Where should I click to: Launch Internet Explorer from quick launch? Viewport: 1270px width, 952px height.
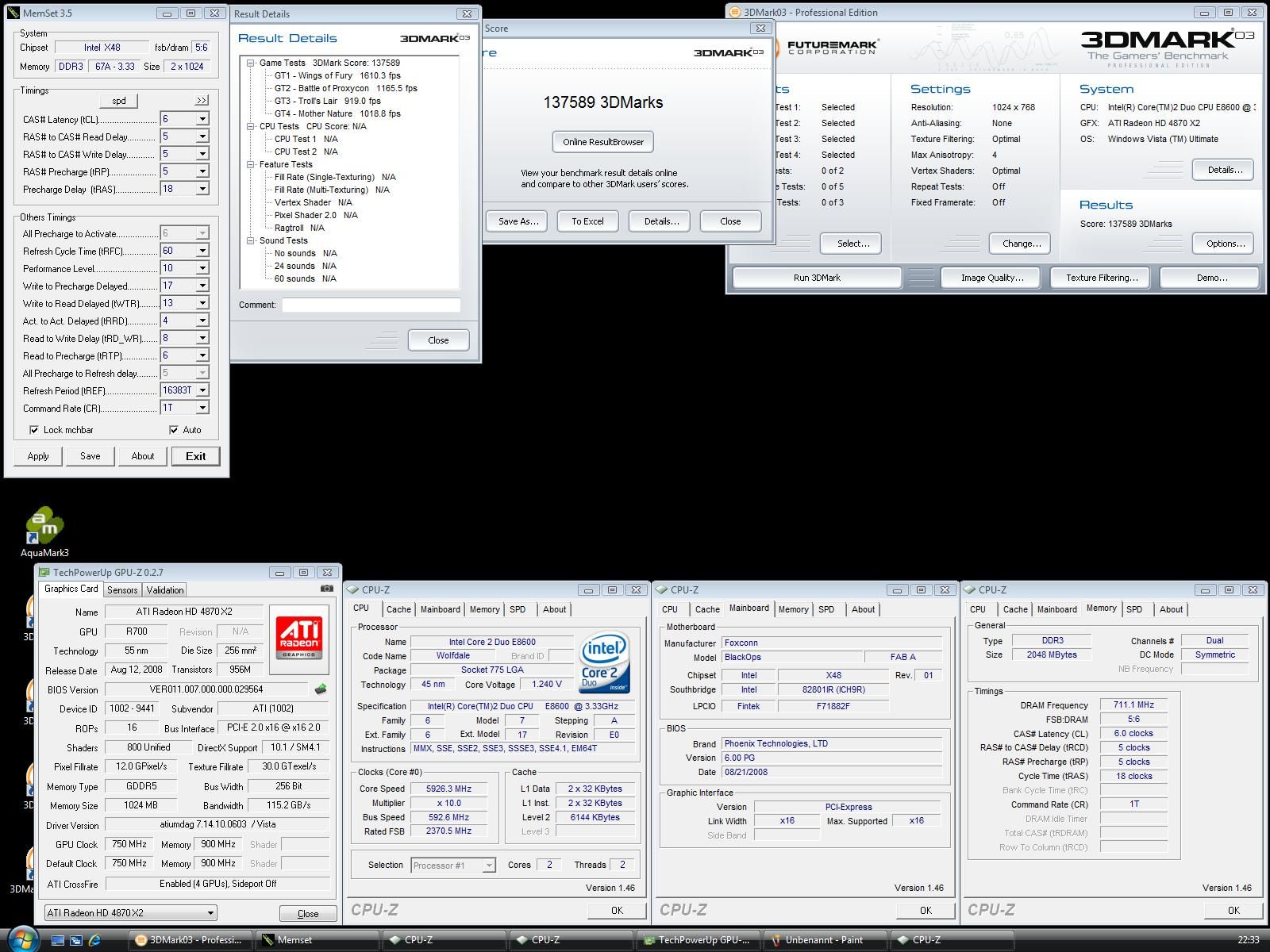[x=94, y=940]
